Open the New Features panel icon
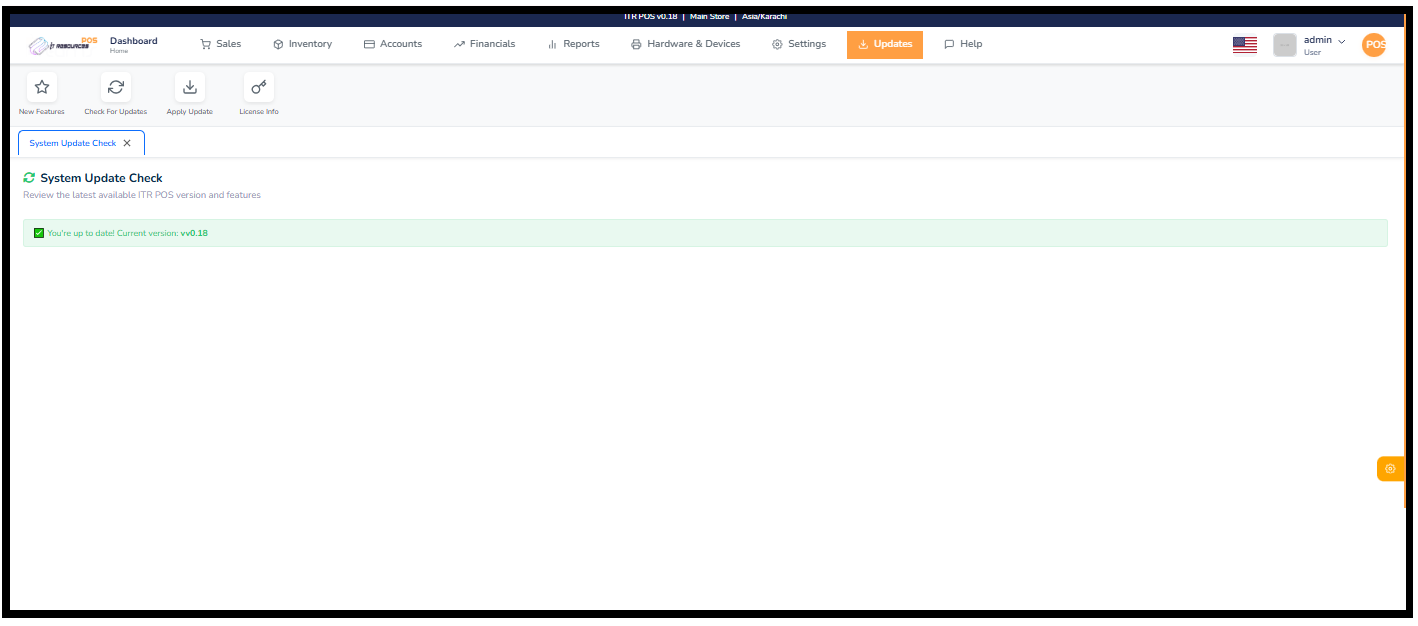The width and height of the screenshot is (1418, 626). 41,87
